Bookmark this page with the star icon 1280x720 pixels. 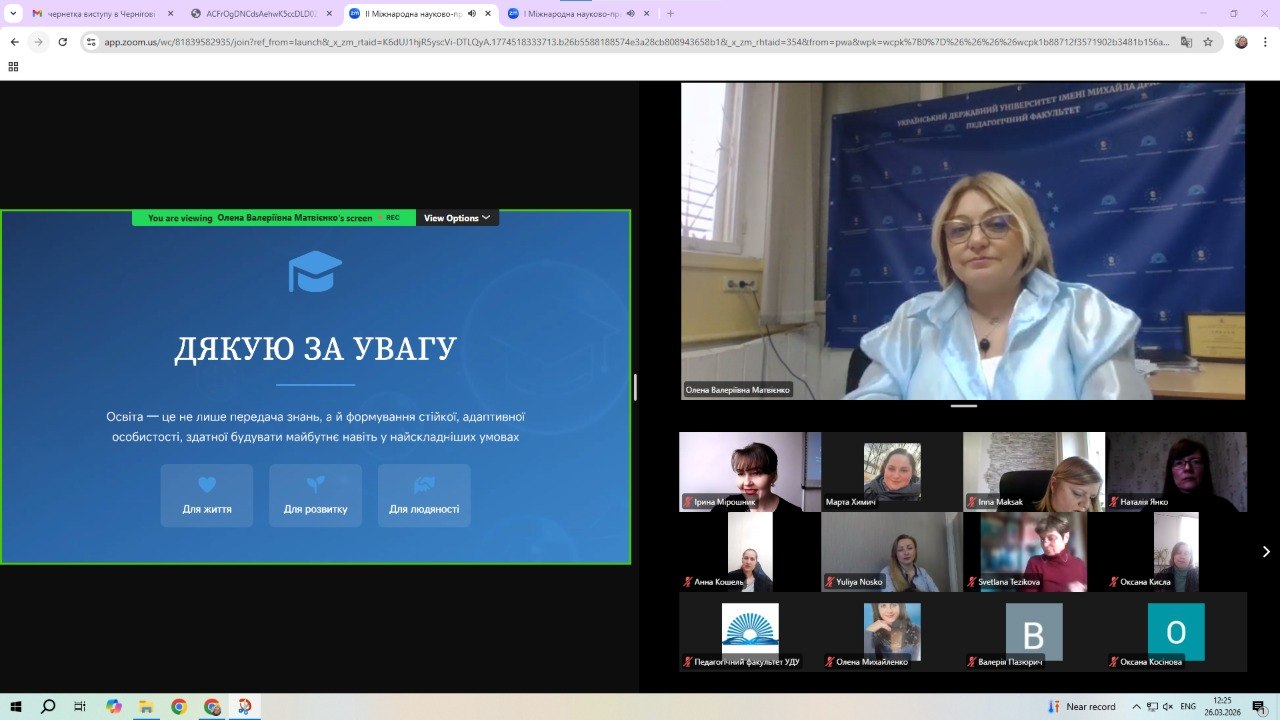coord(1208,42)
